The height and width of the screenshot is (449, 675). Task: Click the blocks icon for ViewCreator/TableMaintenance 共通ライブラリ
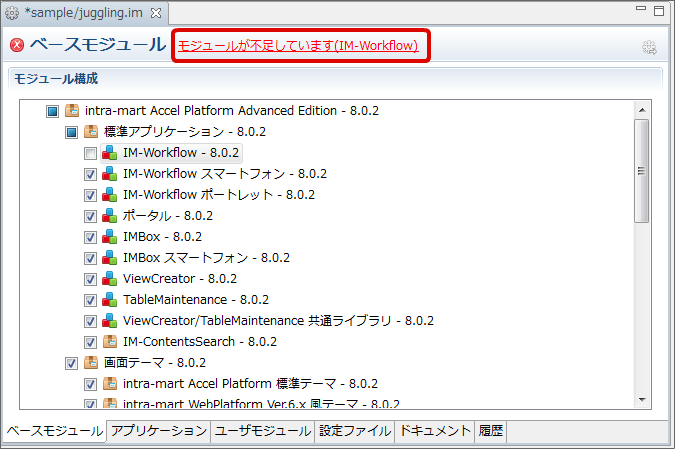(x=110, y=321)
